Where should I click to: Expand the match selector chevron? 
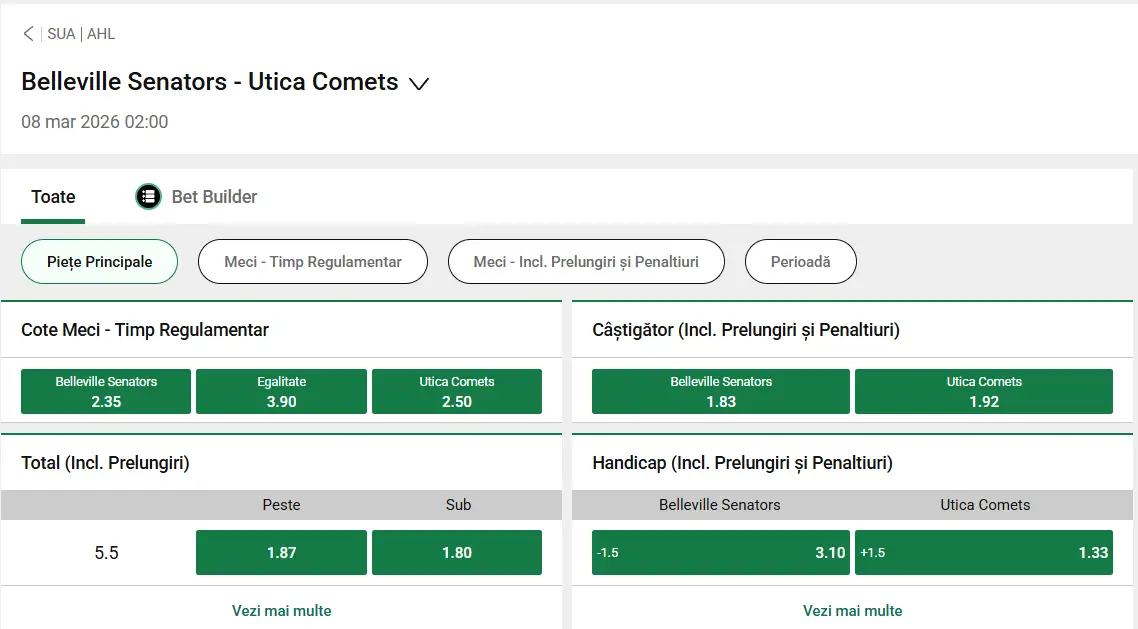pos(420,84)
